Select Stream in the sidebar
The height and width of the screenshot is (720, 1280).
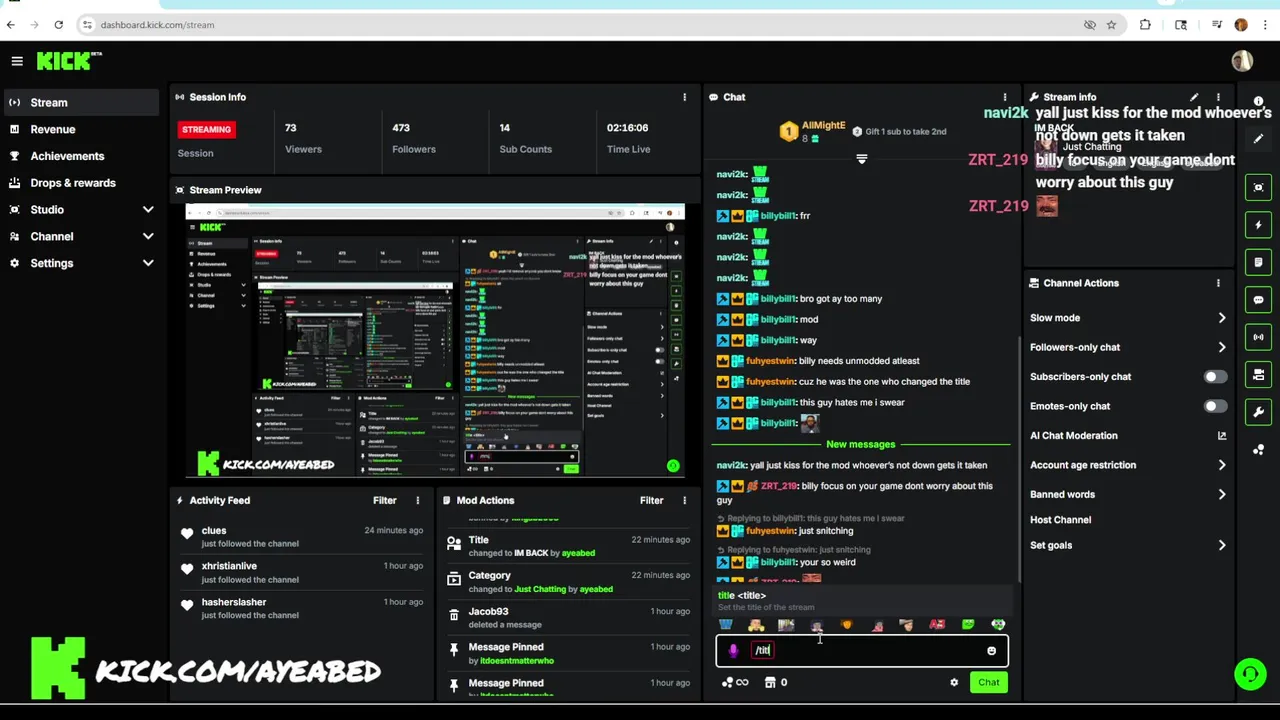pyautogui.click(x=81, y=102)
